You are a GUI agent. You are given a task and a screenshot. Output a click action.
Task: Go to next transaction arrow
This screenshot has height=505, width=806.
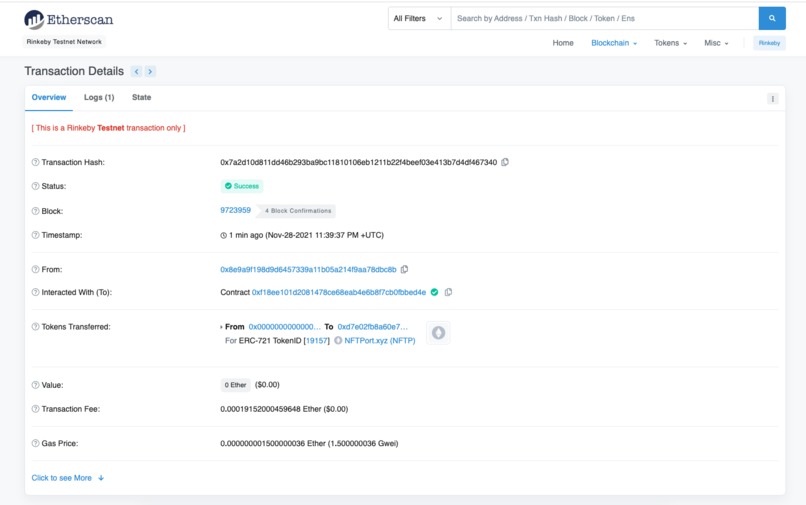150,71
